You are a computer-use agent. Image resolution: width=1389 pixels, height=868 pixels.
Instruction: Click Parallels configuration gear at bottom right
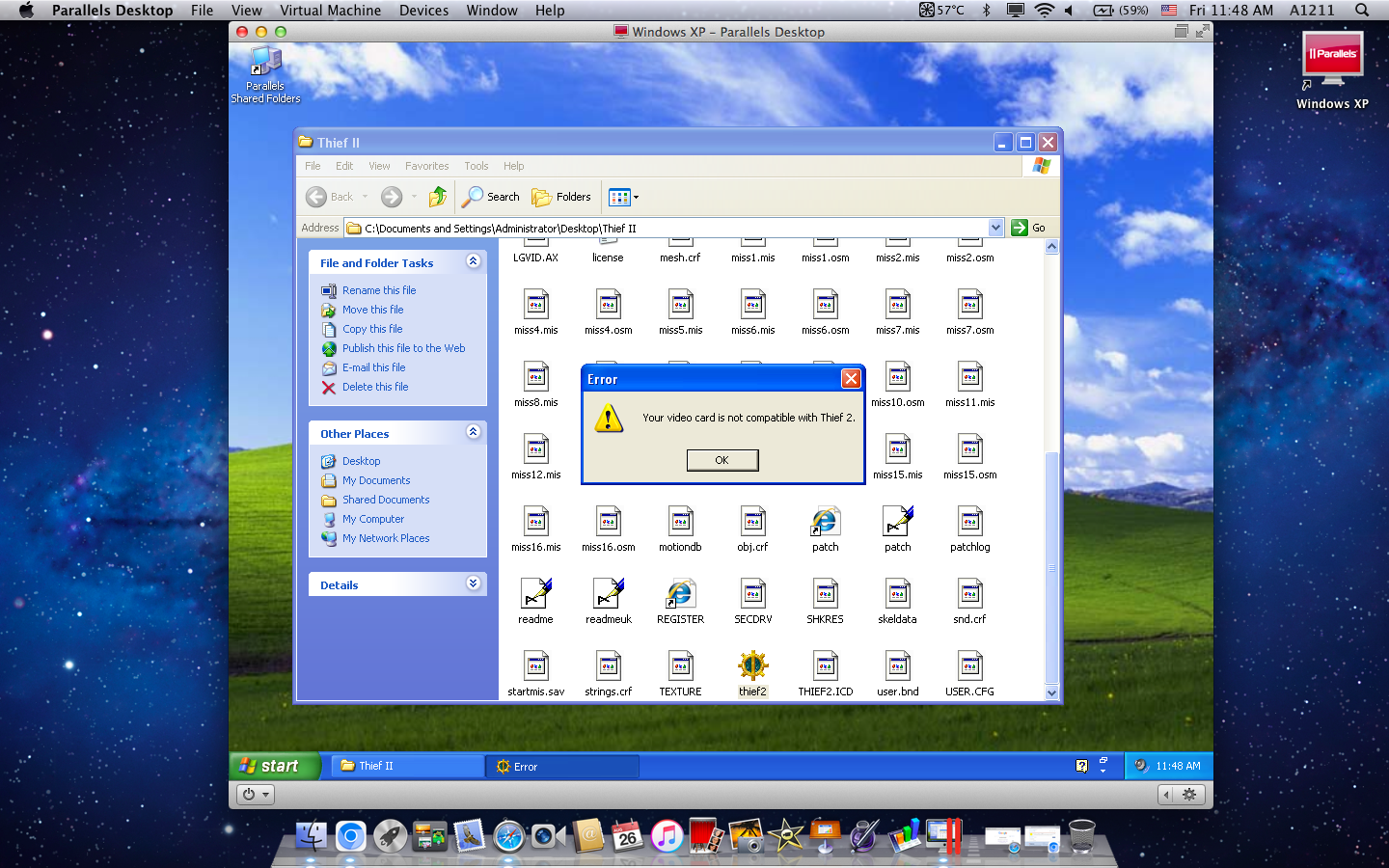[x=1189, y=795]
